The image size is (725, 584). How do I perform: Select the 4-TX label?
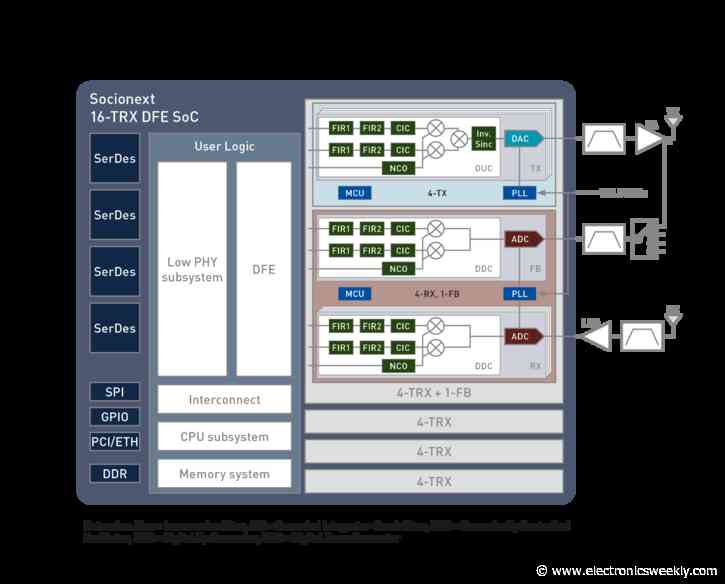(x=437, y=193)
